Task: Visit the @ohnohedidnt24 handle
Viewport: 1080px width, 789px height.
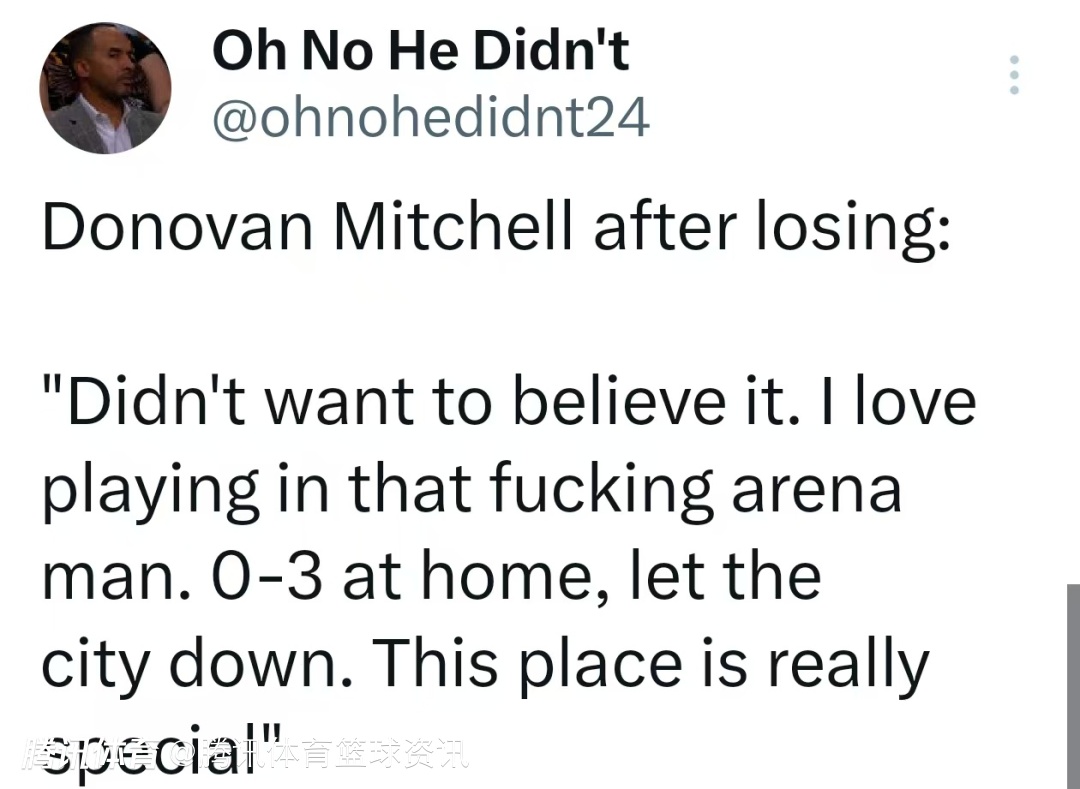Action: [430, 118]
